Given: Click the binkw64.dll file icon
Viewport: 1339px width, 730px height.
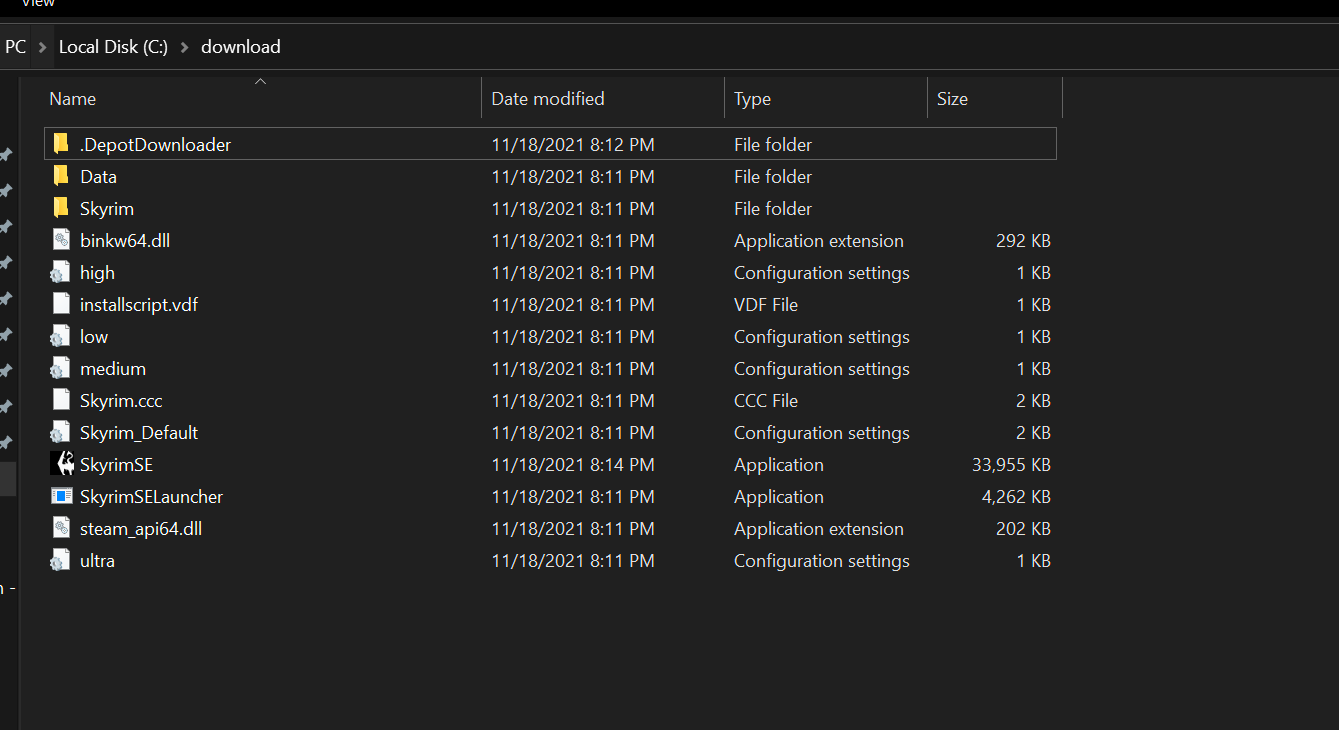Looking at the screenshot, I should 62,240.
